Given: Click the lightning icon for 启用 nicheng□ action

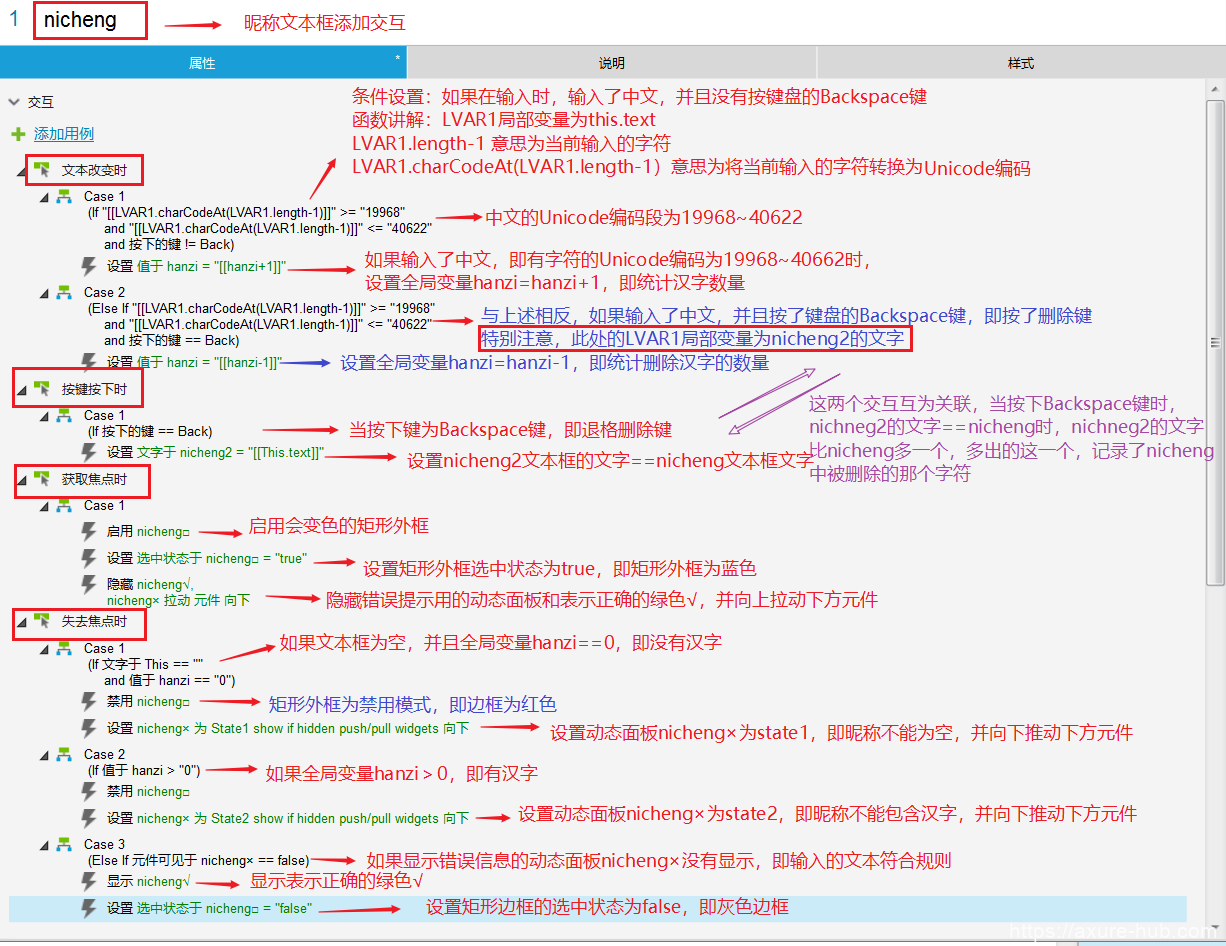Looking at the screenshot, I should click(89, 531).
